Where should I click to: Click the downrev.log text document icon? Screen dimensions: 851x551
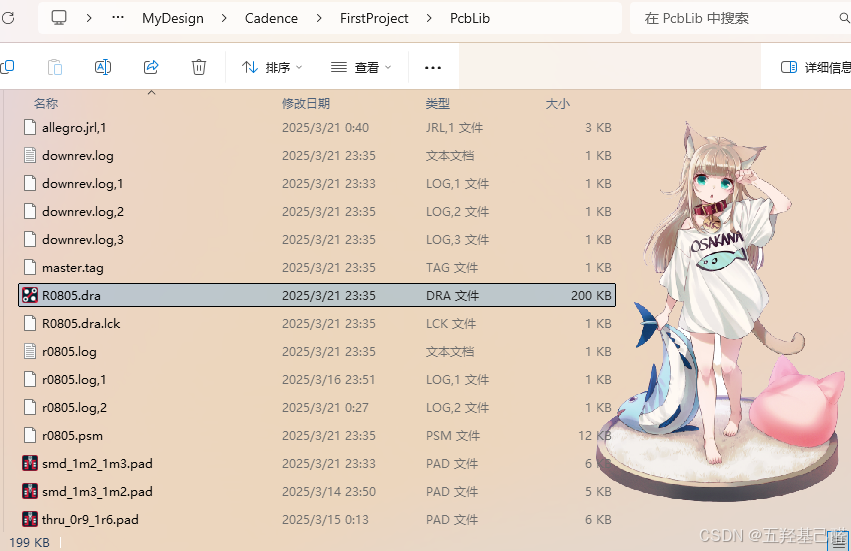coord(30,156)
